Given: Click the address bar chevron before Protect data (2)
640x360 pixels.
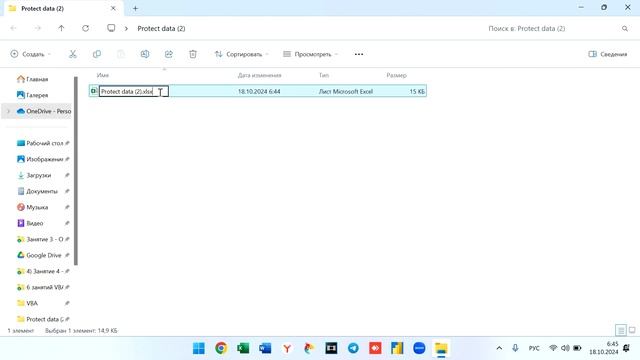Looking at the screenshot, I should coord(127,29).
